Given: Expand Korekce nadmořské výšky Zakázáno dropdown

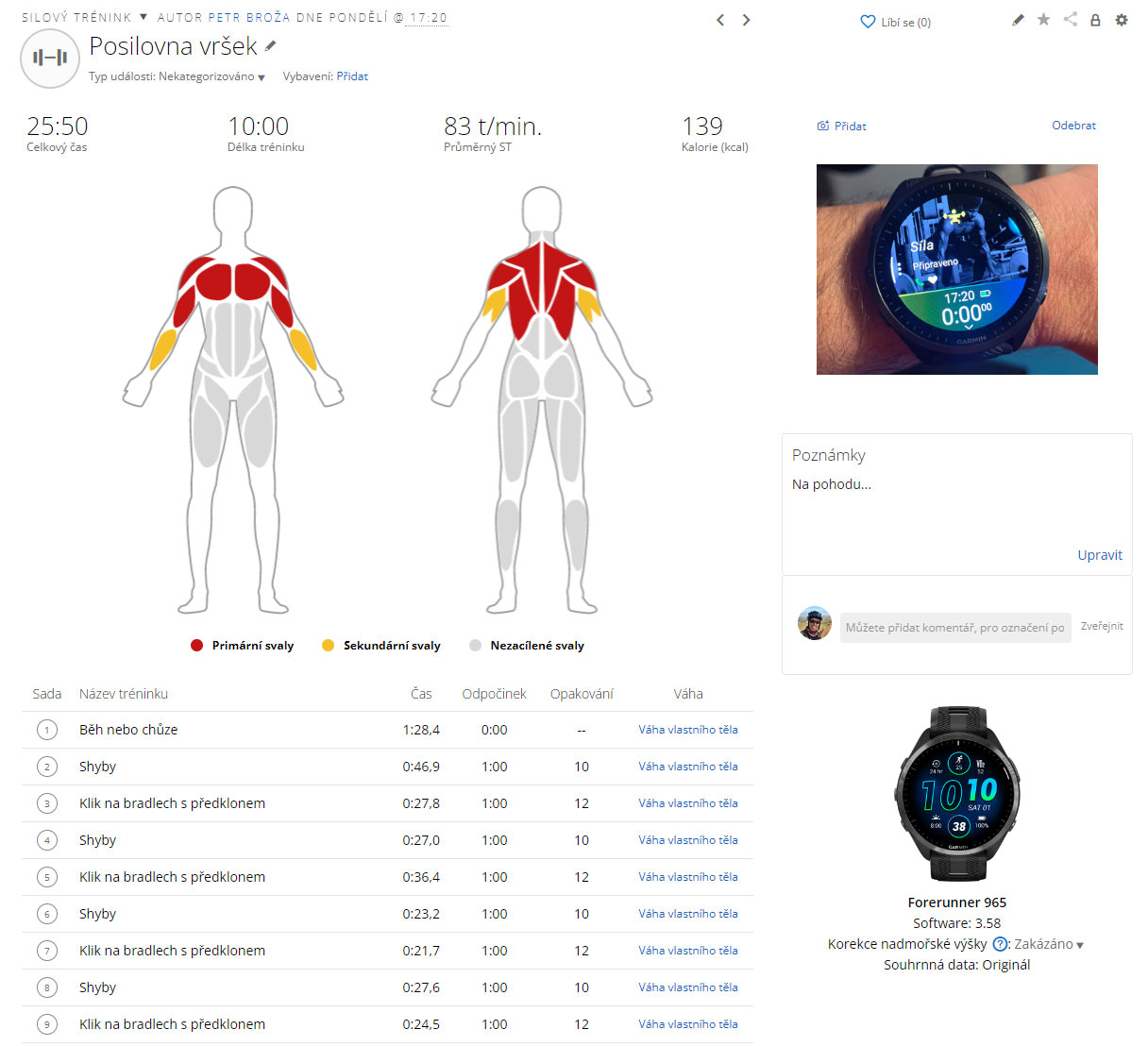Looking at the screenshot, I should (x=1049, y=944).
